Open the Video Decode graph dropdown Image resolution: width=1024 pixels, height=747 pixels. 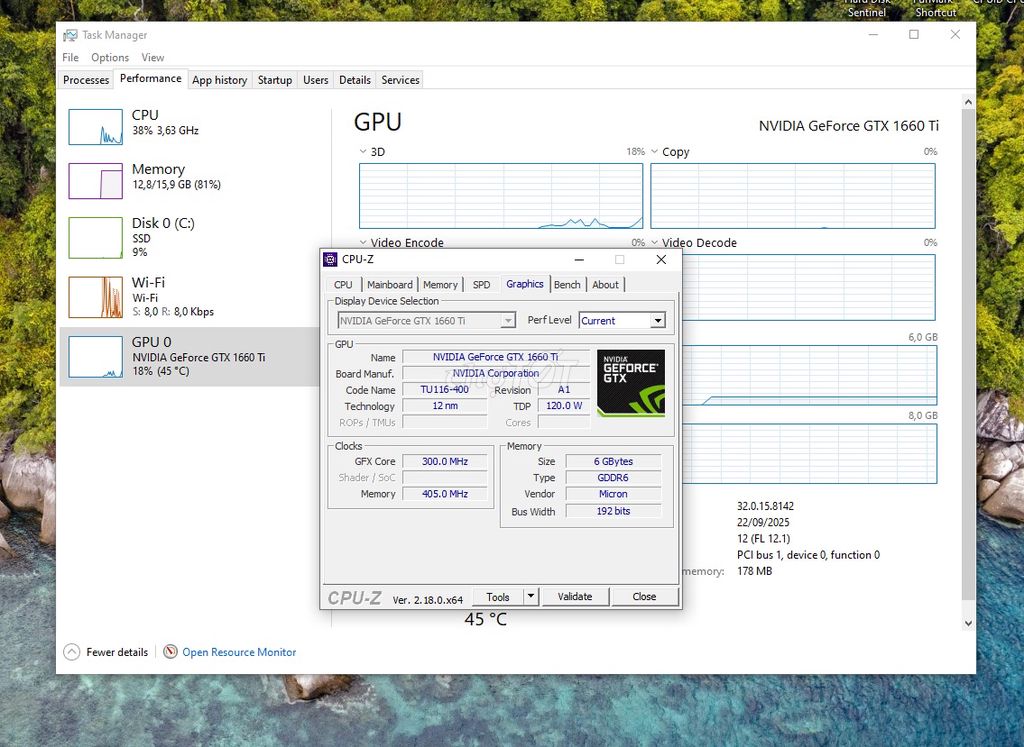click(654, 242)
